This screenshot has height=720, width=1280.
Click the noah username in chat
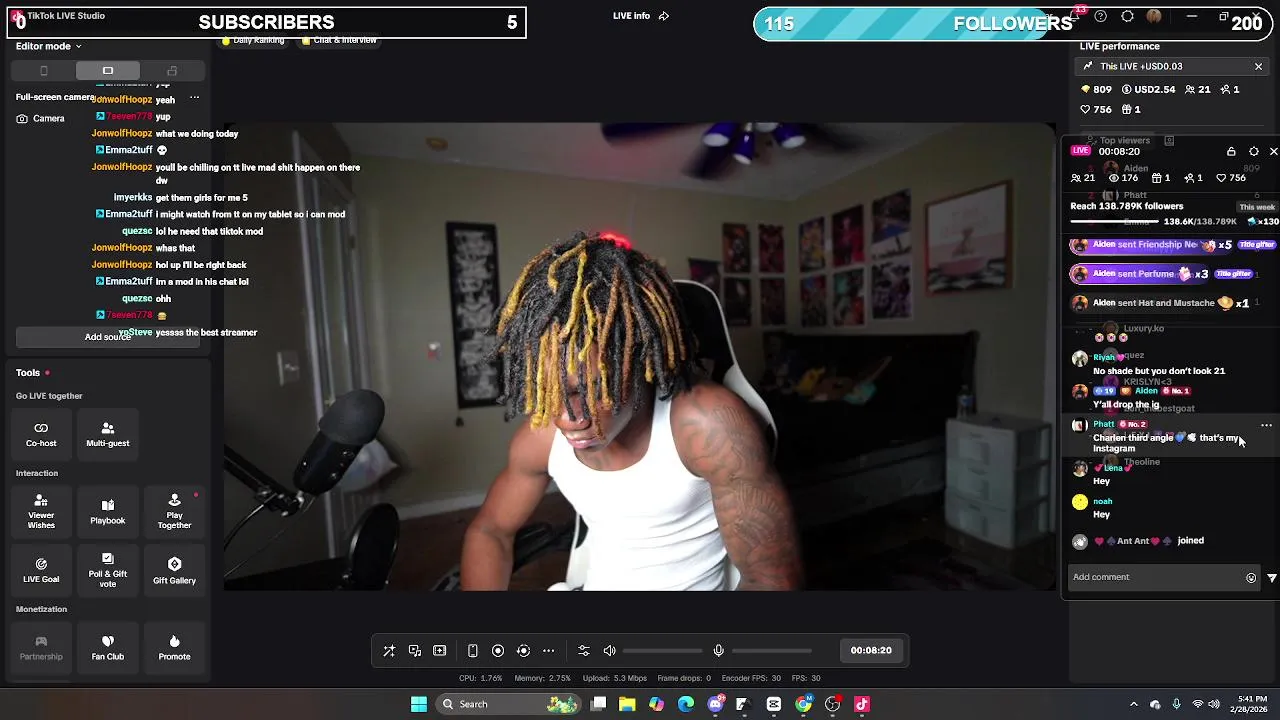click(x=1102, y=501)
